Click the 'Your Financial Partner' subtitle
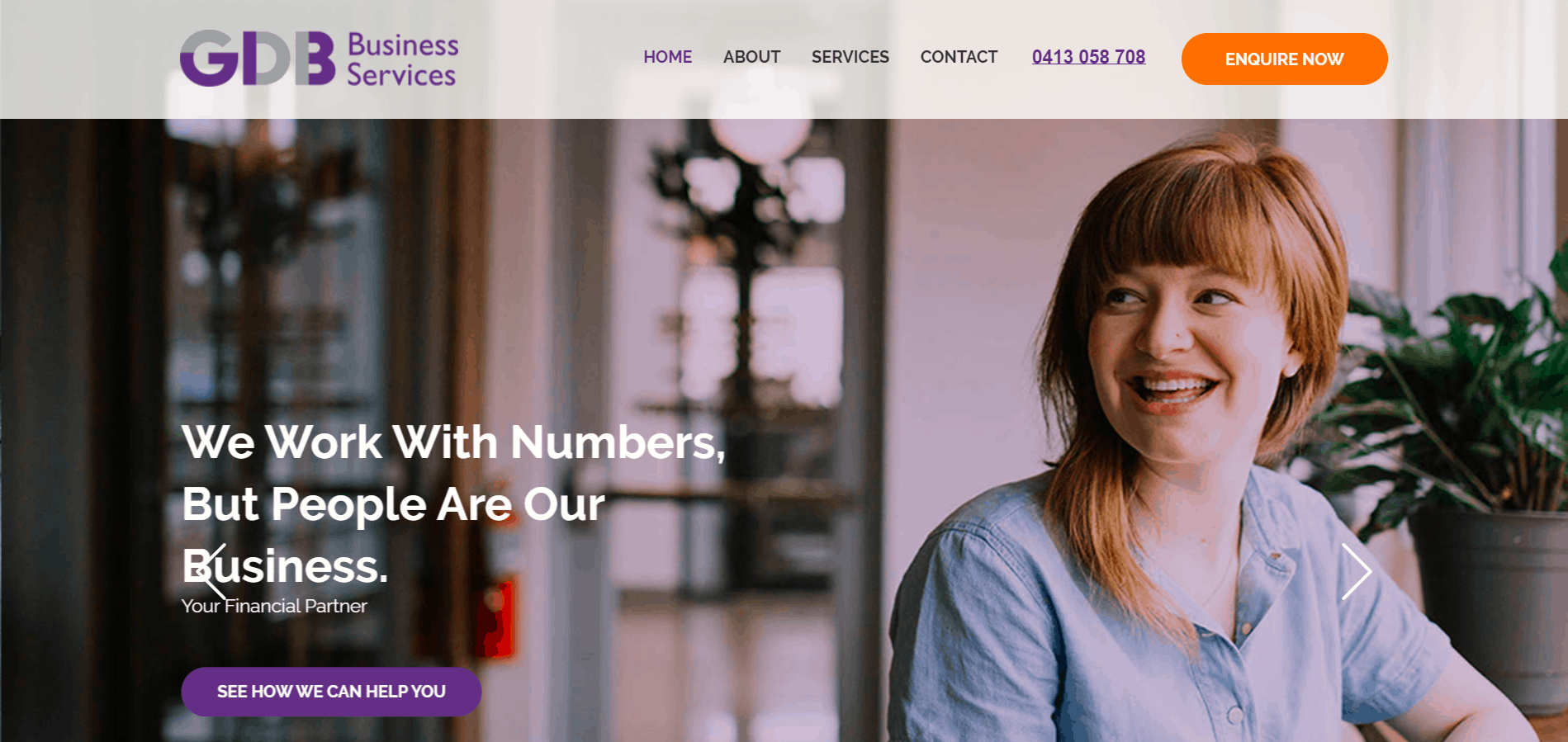This screenshot has width=1568, height=742. [x=274, y=606]
